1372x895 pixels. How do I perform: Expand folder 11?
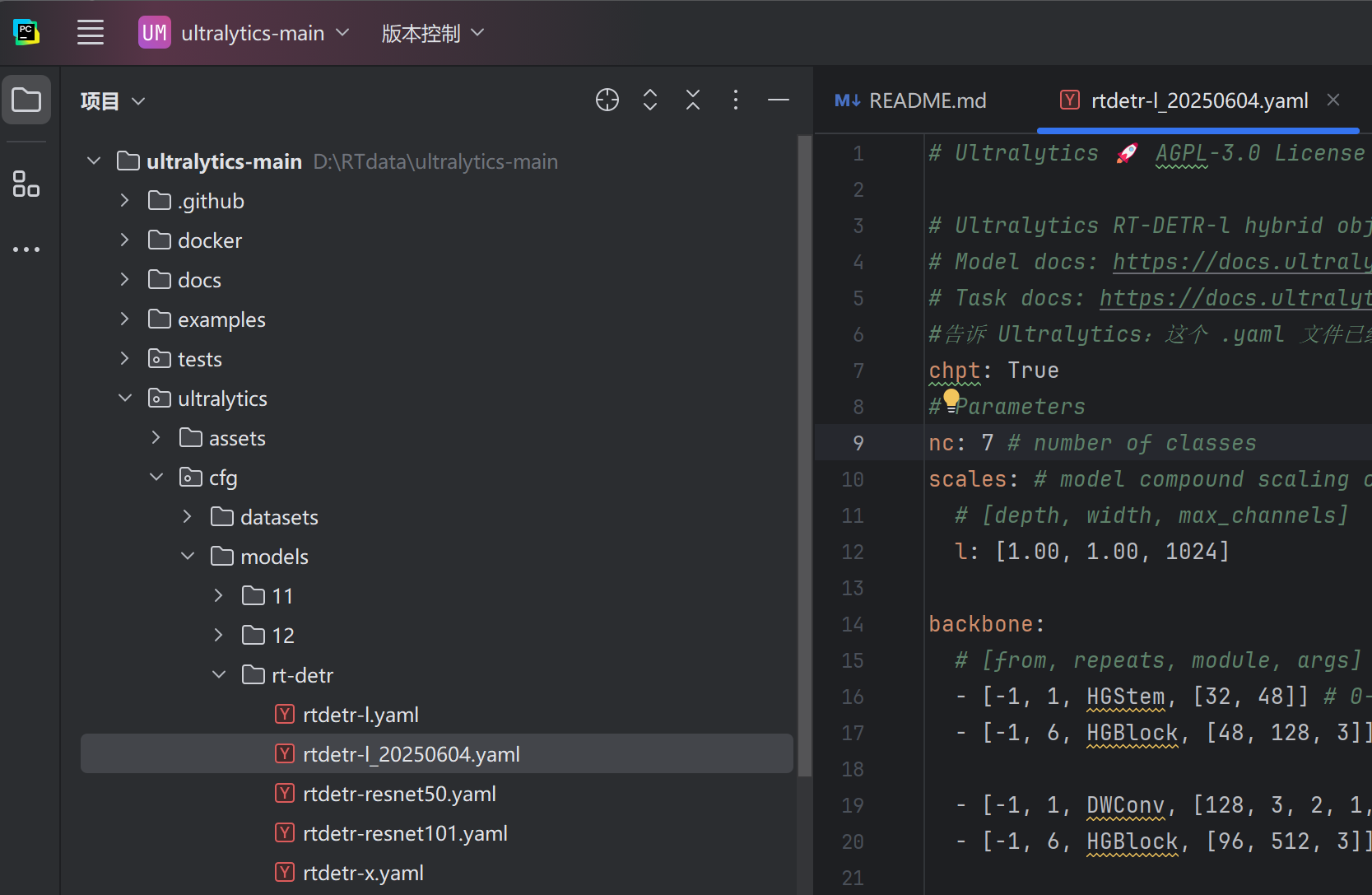219,595
